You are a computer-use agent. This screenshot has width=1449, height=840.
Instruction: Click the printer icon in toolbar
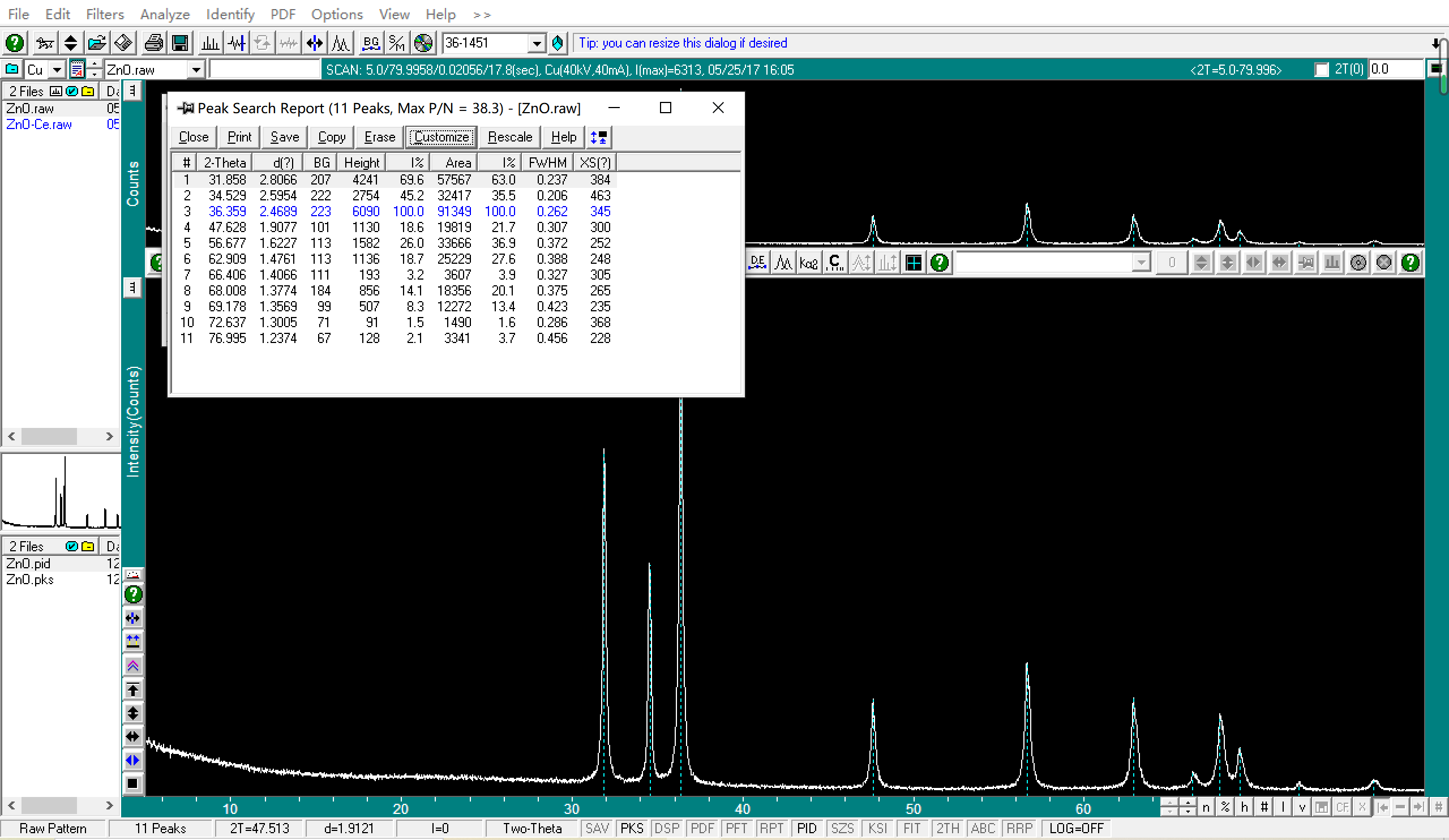[153, 43]
